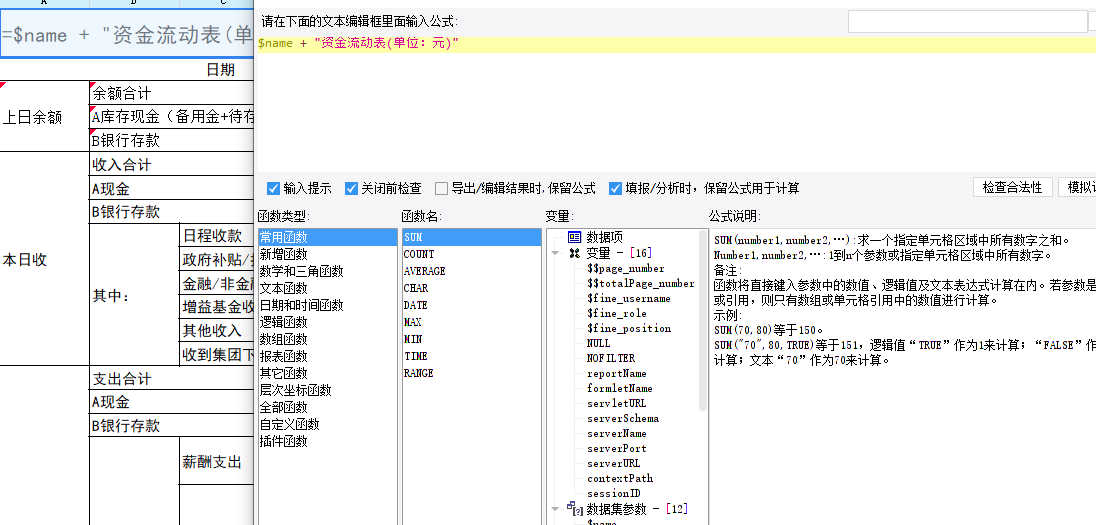
Task: Select the RANGE function name
Action: (472, 373)
